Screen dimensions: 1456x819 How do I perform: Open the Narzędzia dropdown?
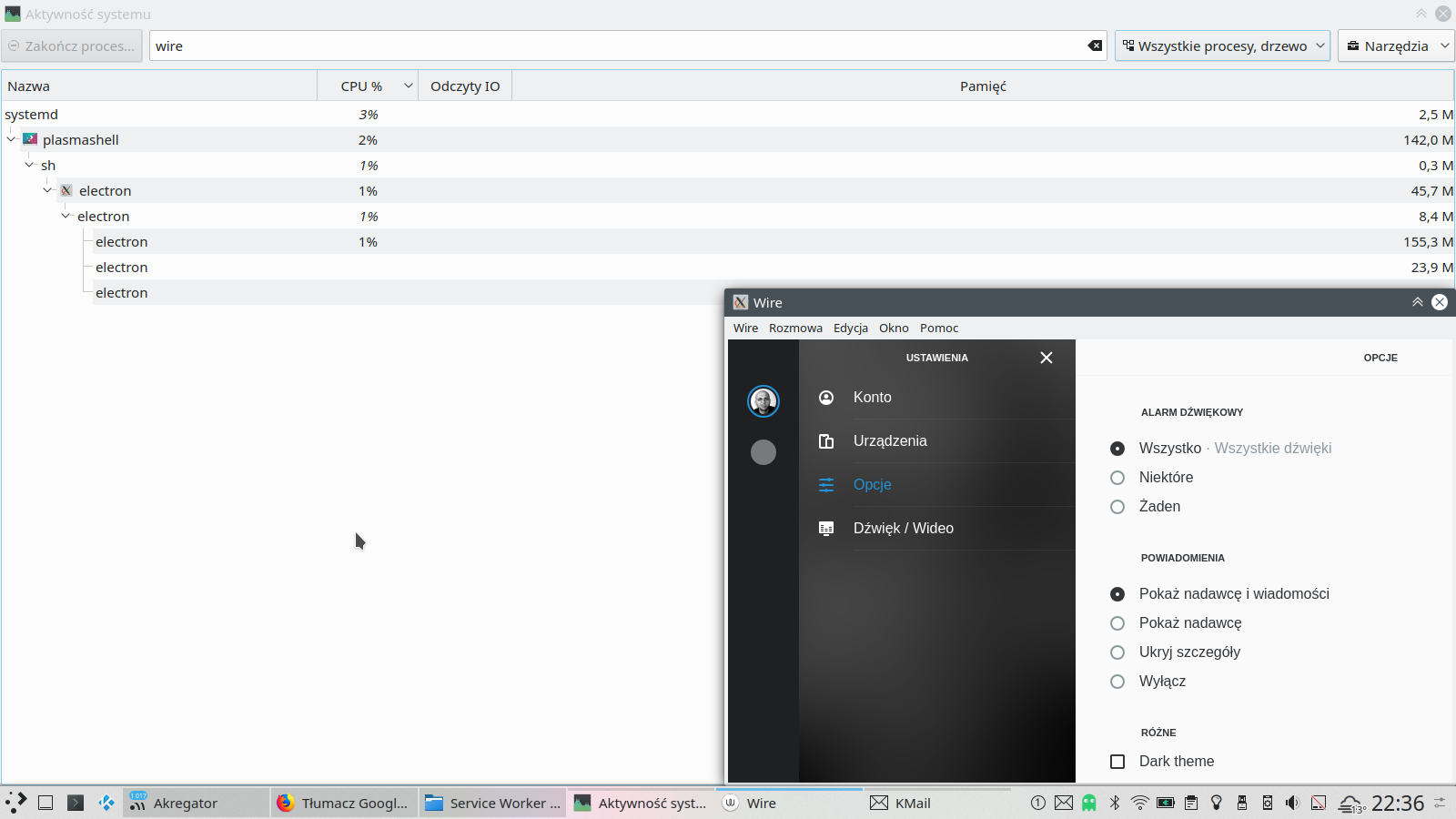(x=1396, y=45)
